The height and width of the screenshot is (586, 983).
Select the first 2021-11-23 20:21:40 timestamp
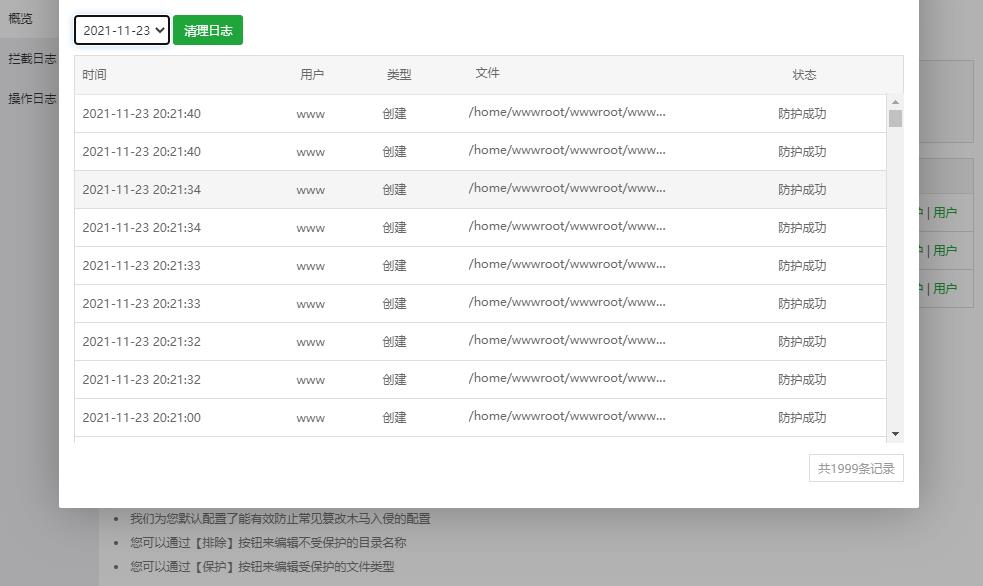click(x=142, y=113)
